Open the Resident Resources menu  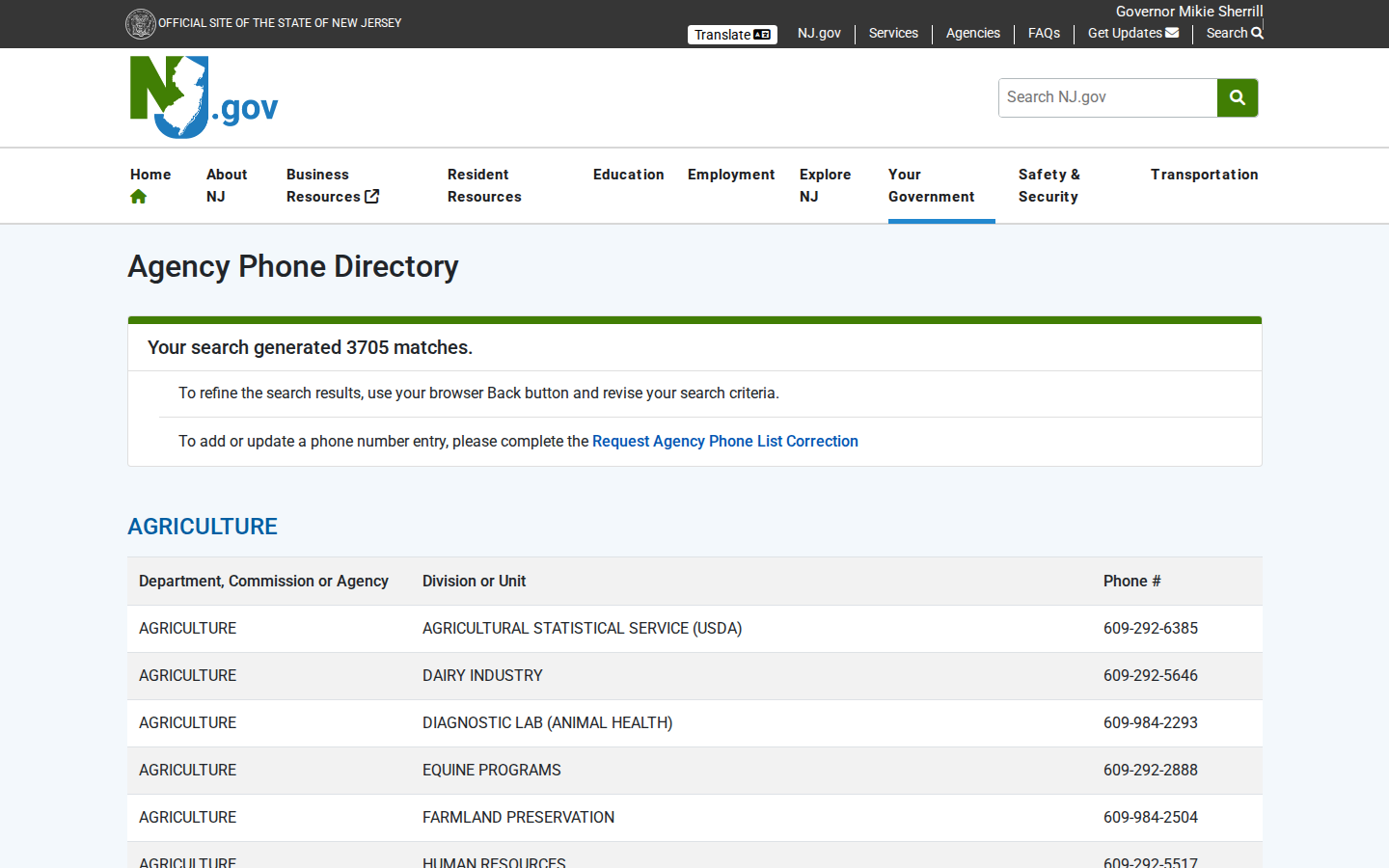484,185
